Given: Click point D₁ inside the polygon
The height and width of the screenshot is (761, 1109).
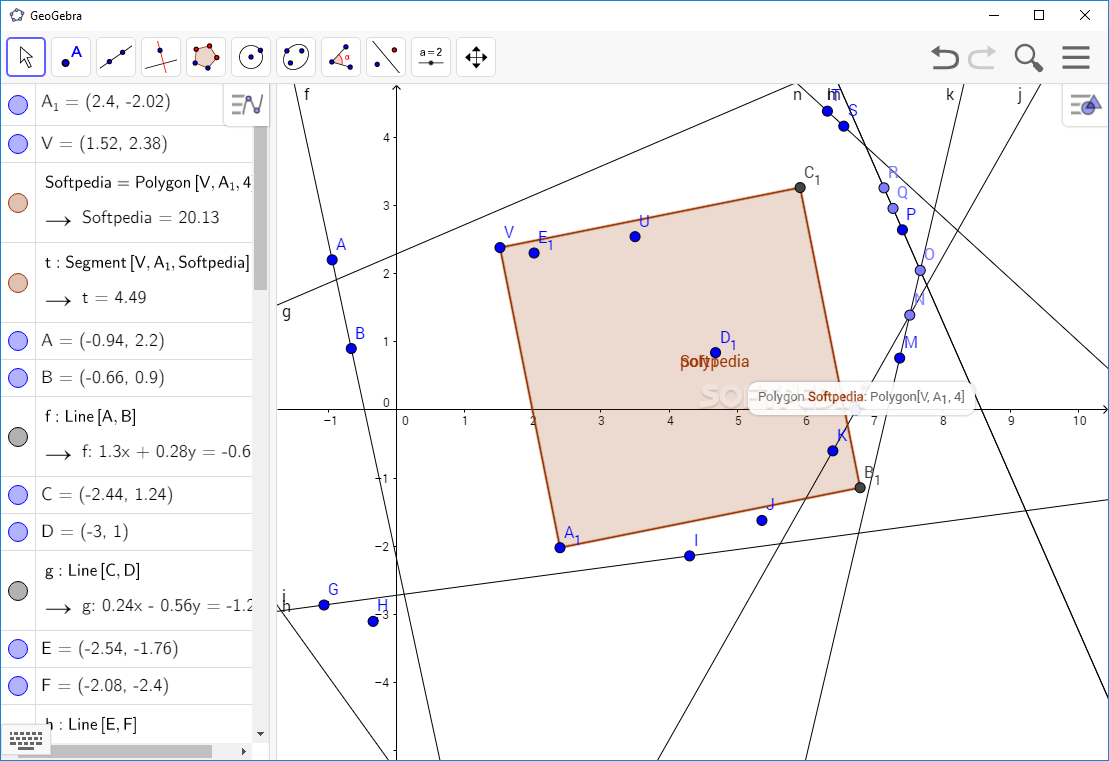Looking at the screenshot, I should (715, 353).
